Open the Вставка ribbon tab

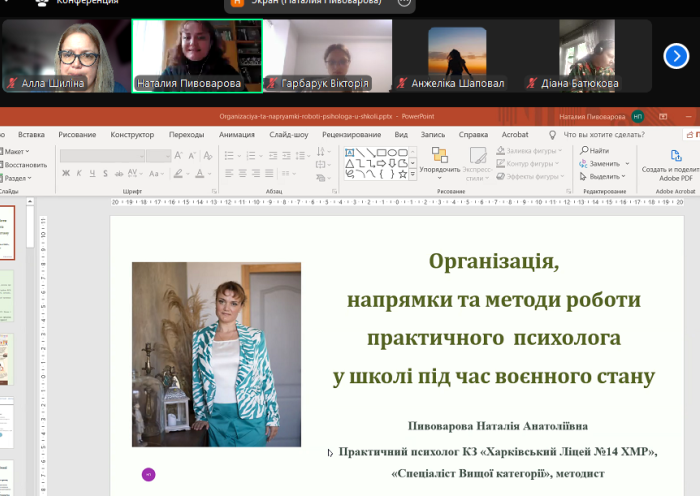coord(31,134)
